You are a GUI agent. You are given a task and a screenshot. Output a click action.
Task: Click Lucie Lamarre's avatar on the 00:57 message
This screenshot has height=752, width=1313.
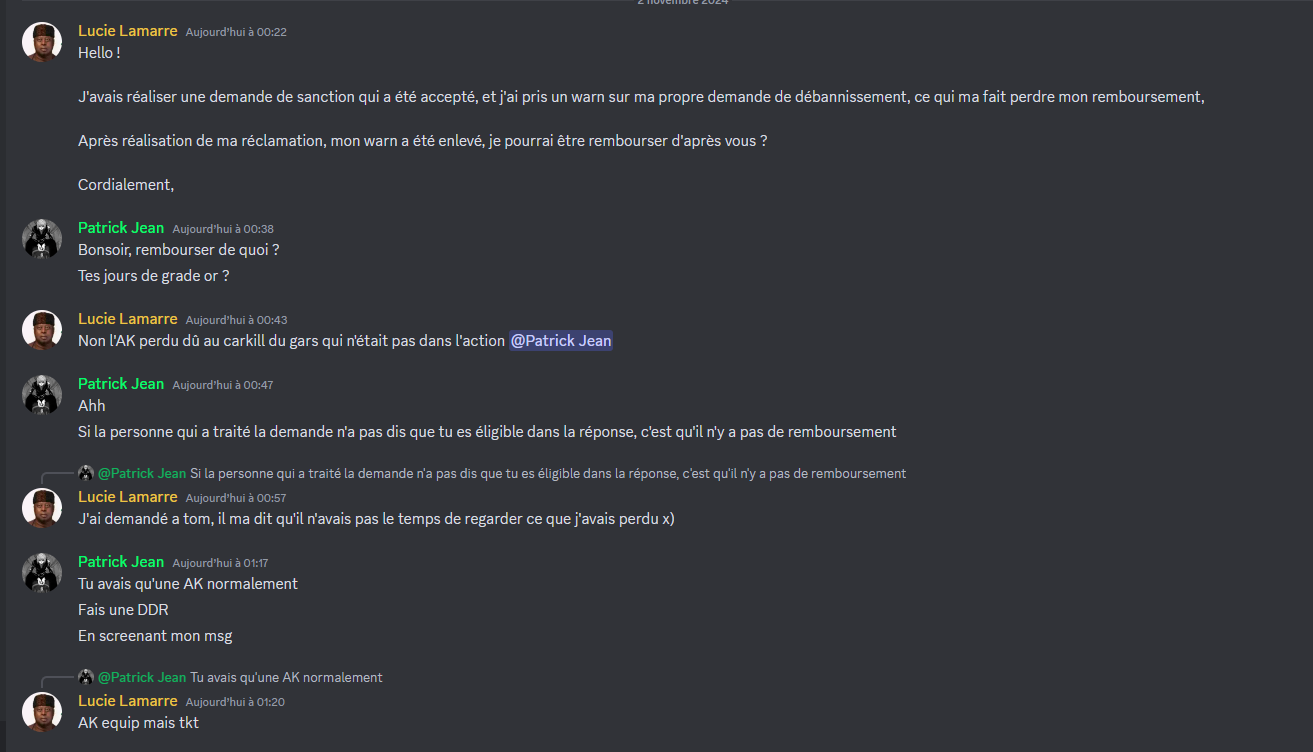[42, 508]
